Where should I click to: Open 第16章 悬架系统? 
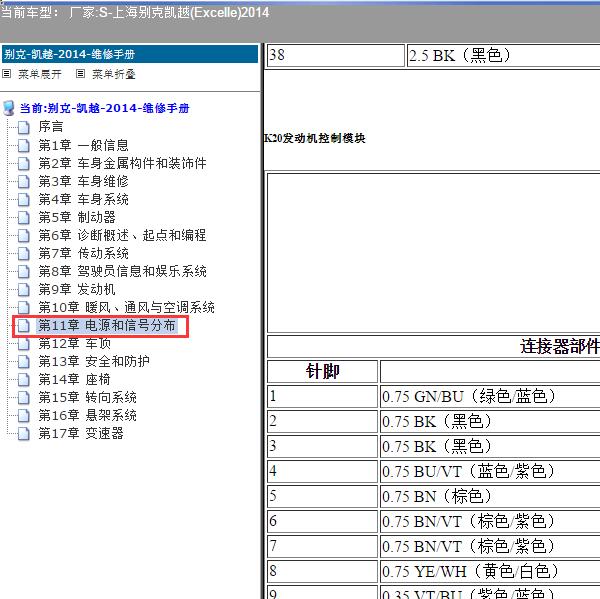(87, 416)
